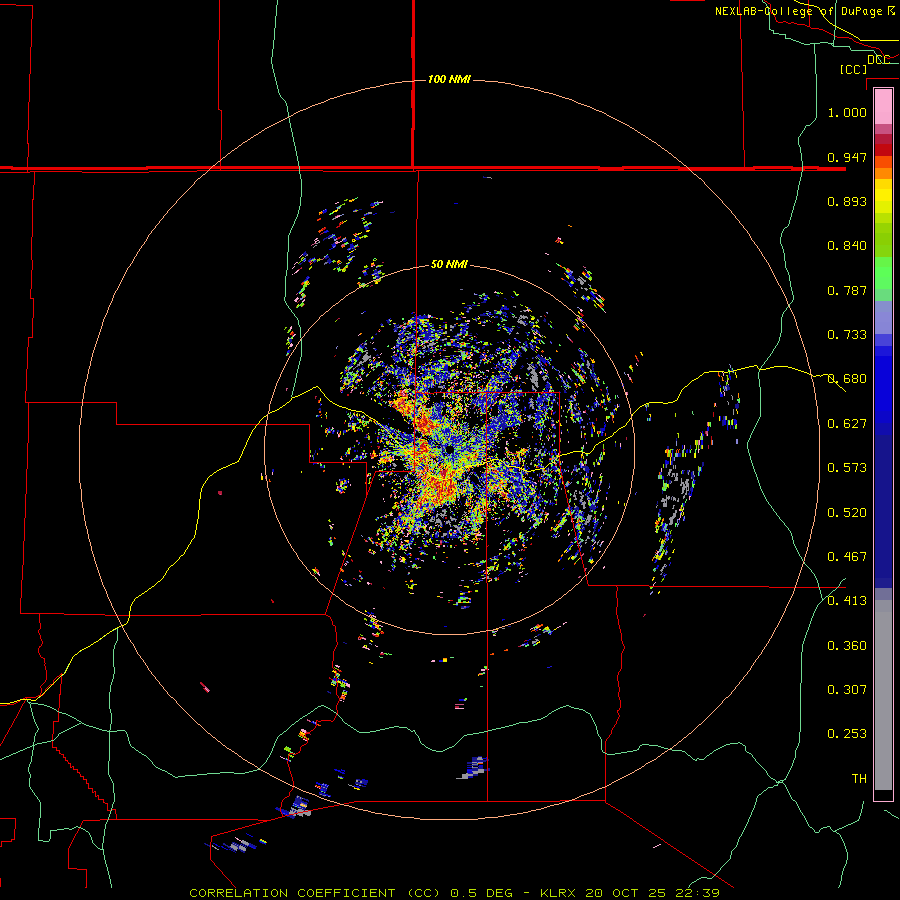Click the 20 OCT 25 date in the caption
900x900 pixels.
click(x=626, y=893)
